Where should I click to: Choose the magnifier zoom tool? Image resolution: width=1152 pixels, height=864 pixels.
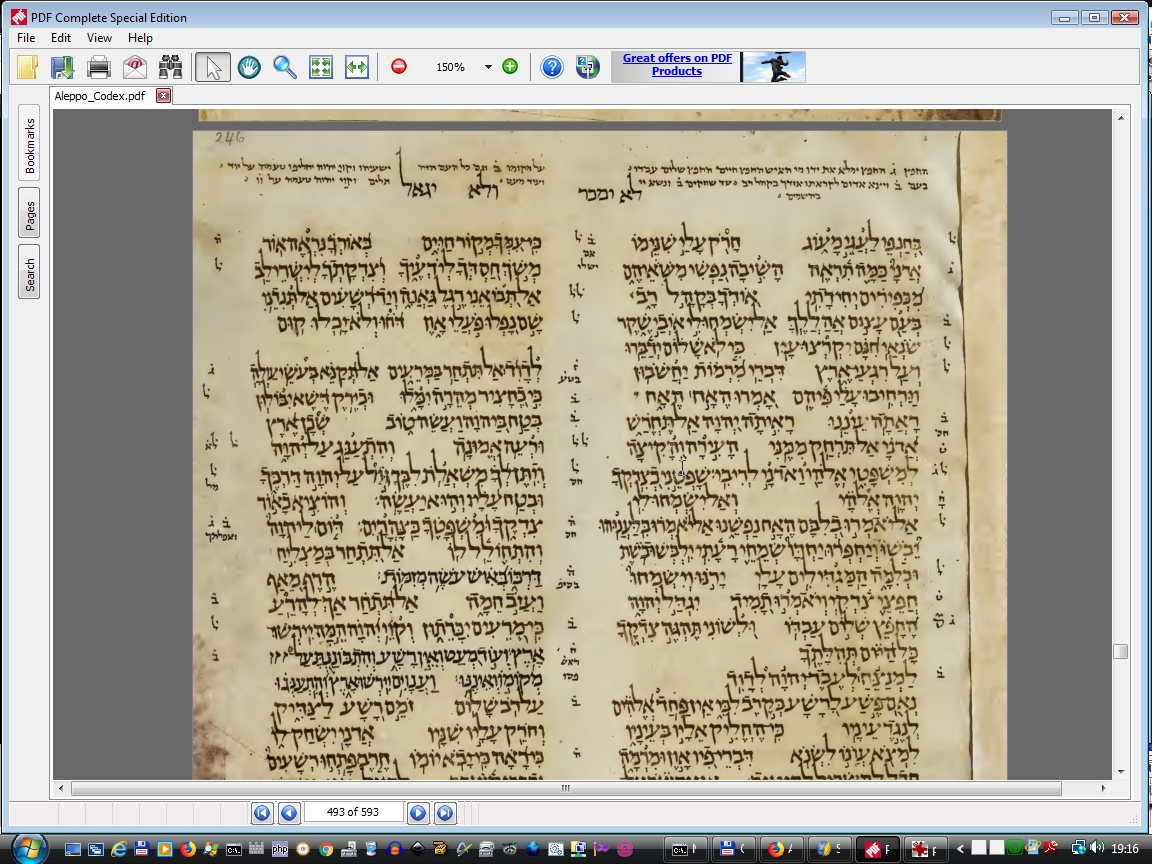(285, 67)
